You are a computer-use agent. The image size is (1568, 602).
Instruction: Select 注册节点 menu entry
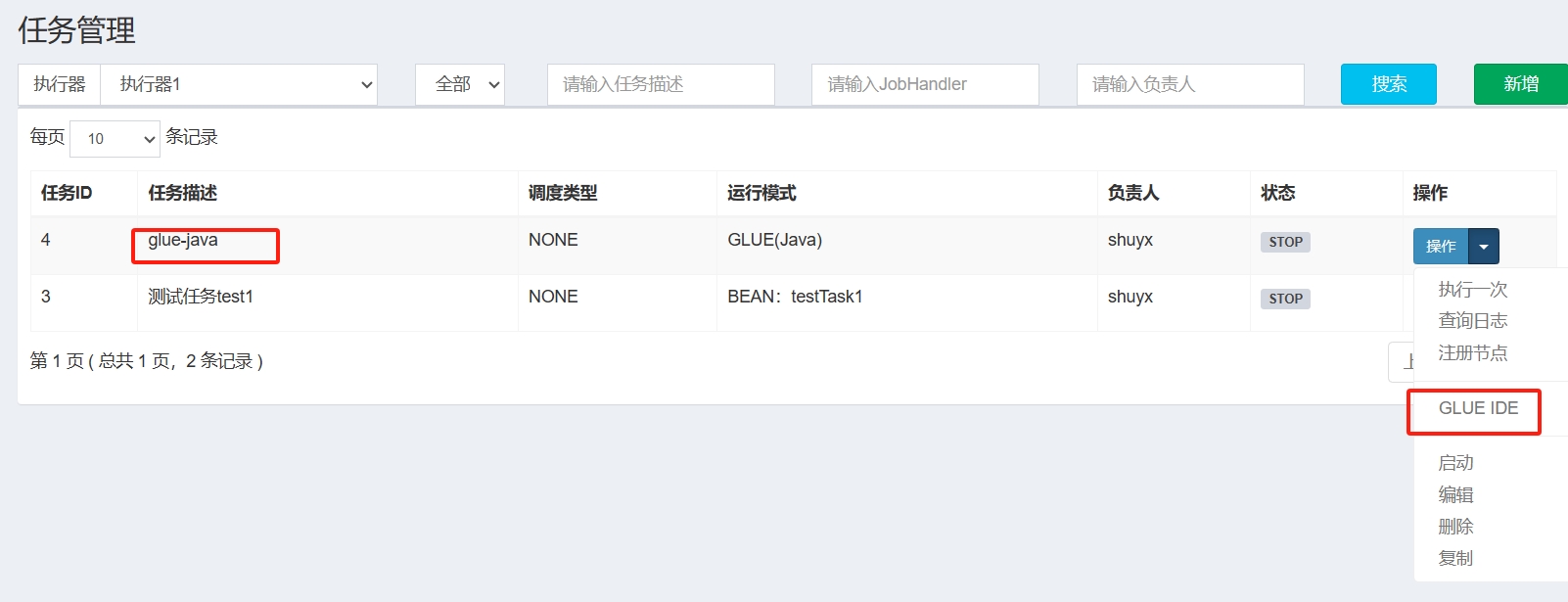point(1472,353)
